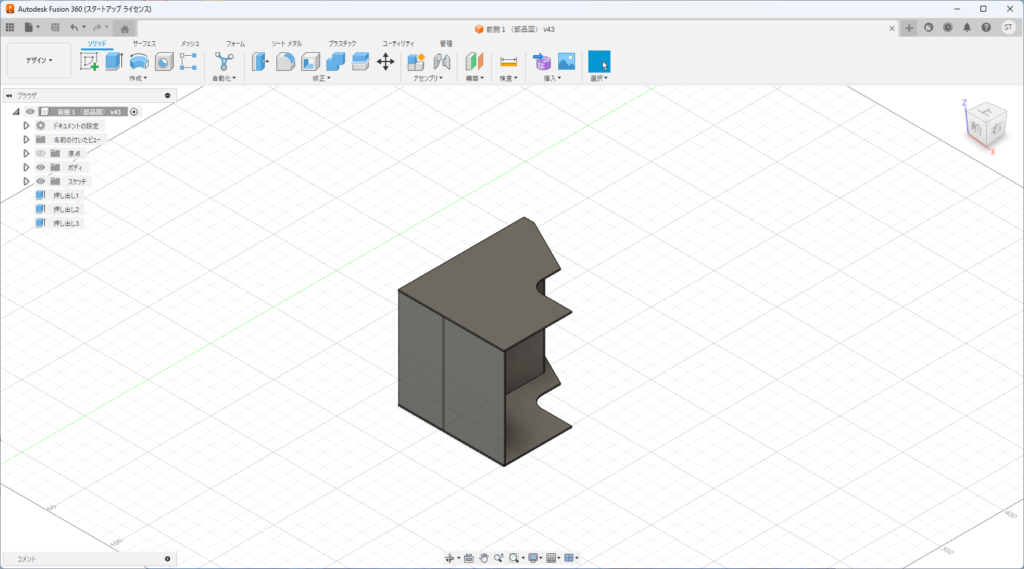Select the Move/Copy tool icon
Viewport: 1024px width, 569px height.
pos(385,61)
